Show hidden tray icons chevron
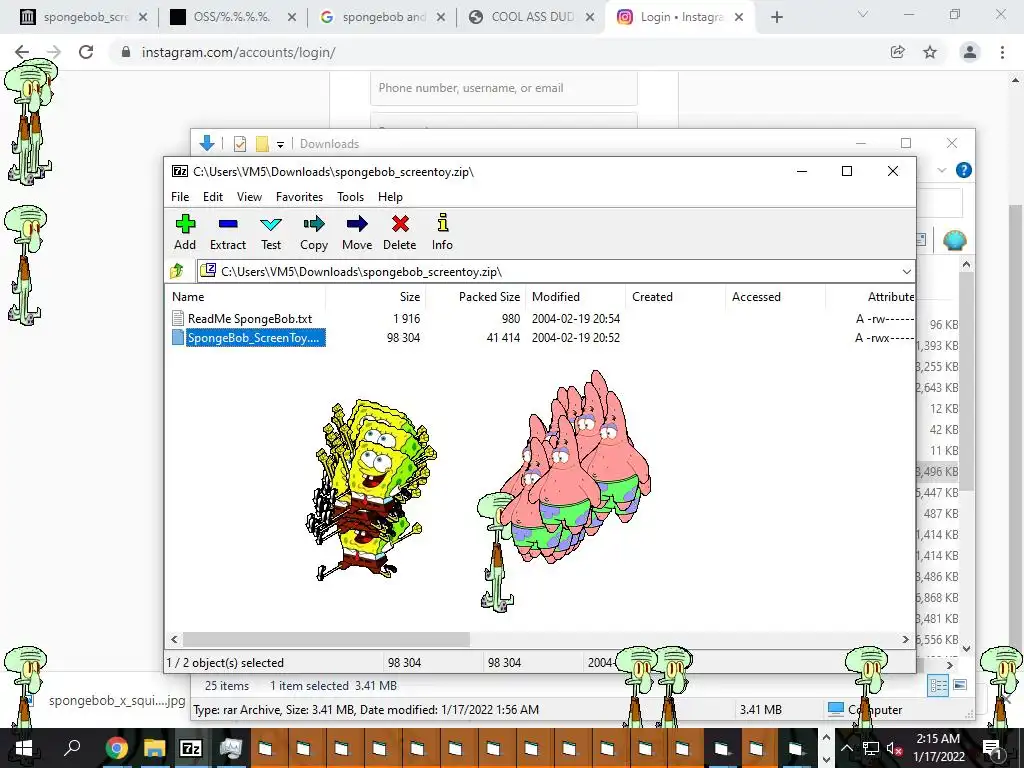This screenshot has height=768, width=1024. [847, 748]
